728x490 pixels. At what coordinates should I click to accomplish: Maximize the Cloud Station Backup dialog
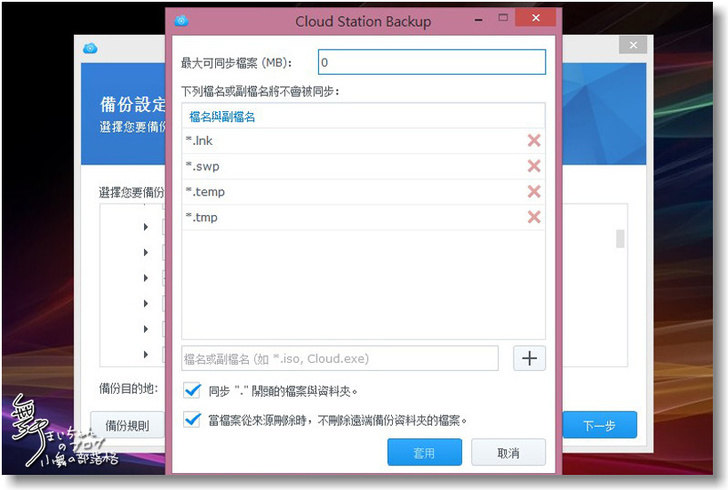click(503, 18)
